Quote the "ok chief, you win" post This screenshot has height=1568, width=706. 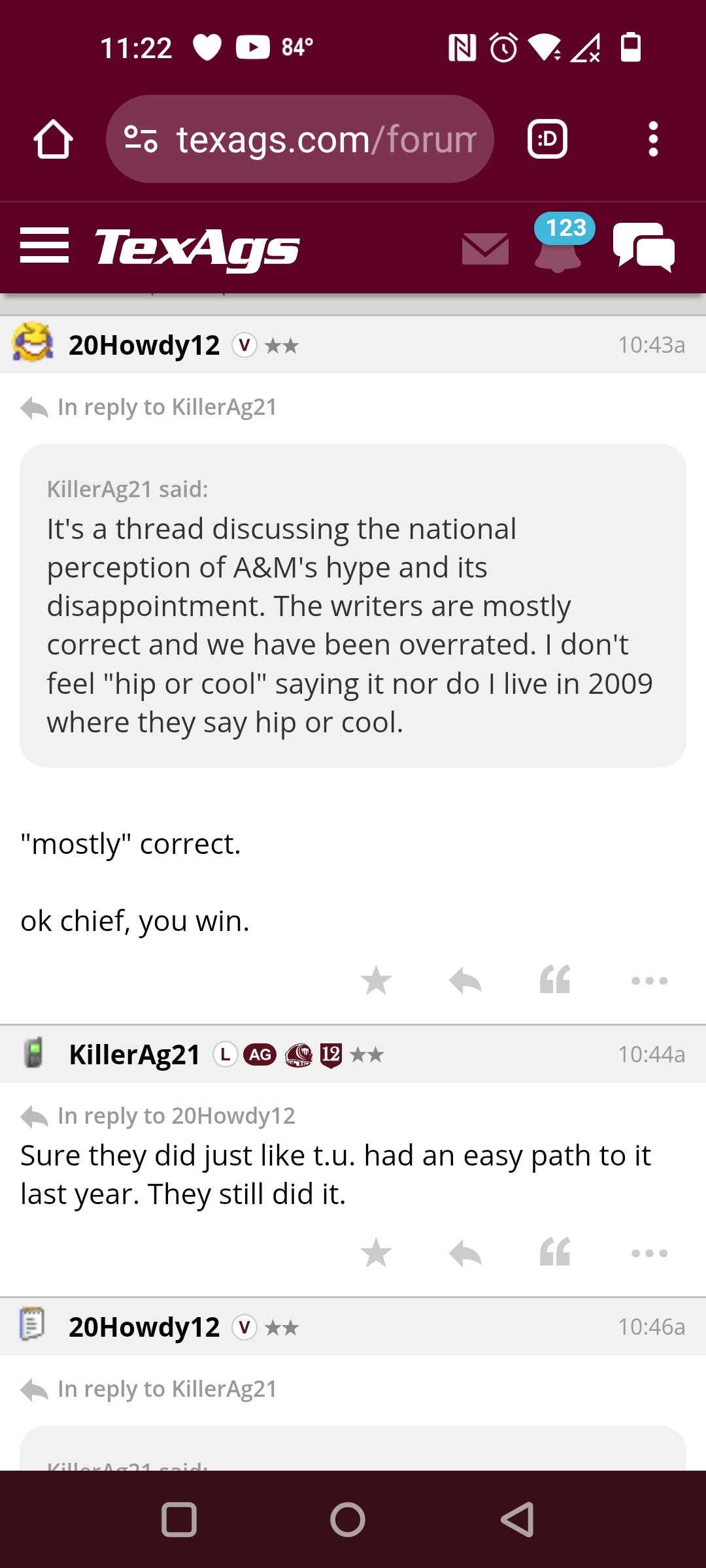[x=555, y=979]
